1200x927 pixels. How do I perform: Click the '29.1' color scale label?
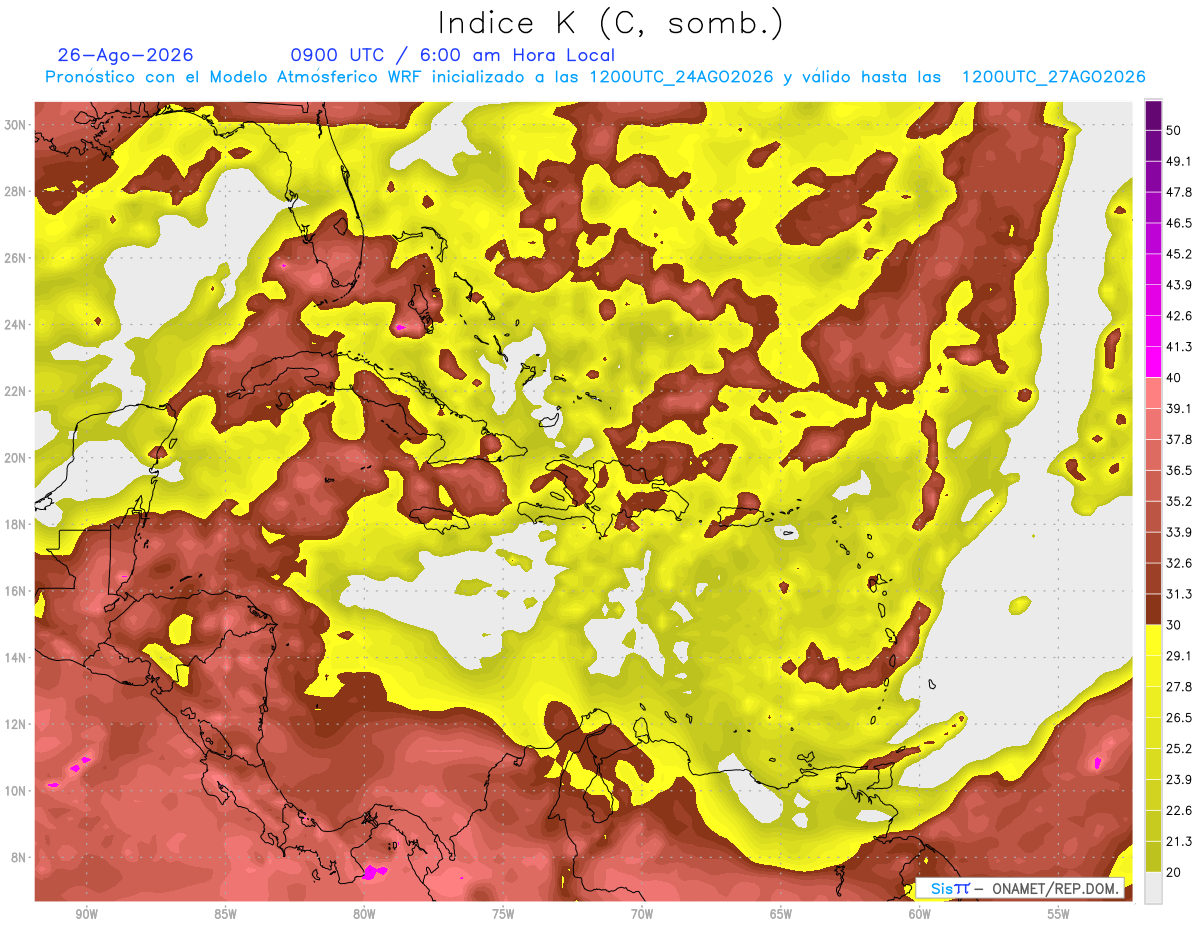click(x=1179, y=656)
